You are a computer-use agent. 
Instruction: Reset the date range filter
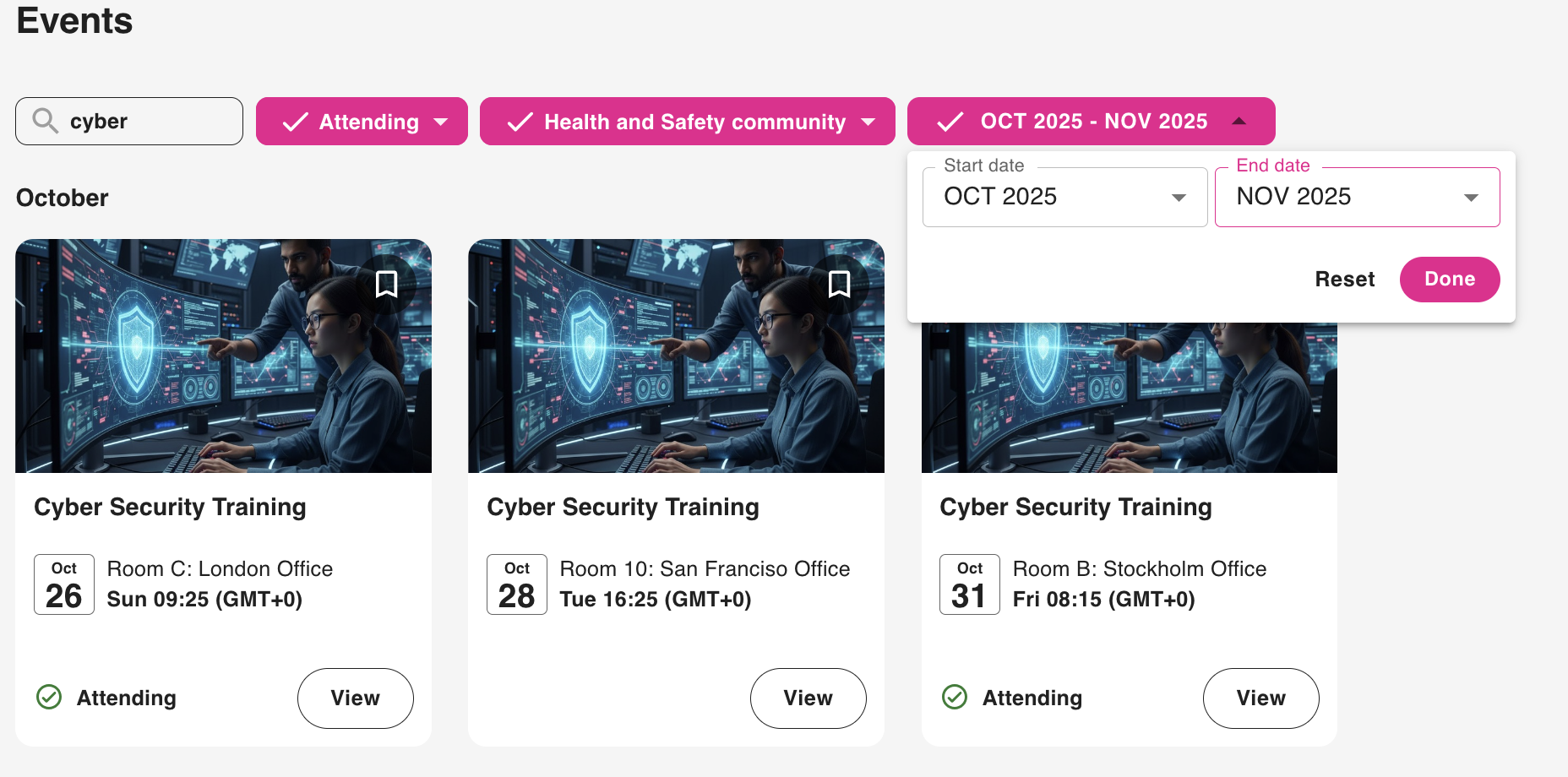[x=1344, y=280]
